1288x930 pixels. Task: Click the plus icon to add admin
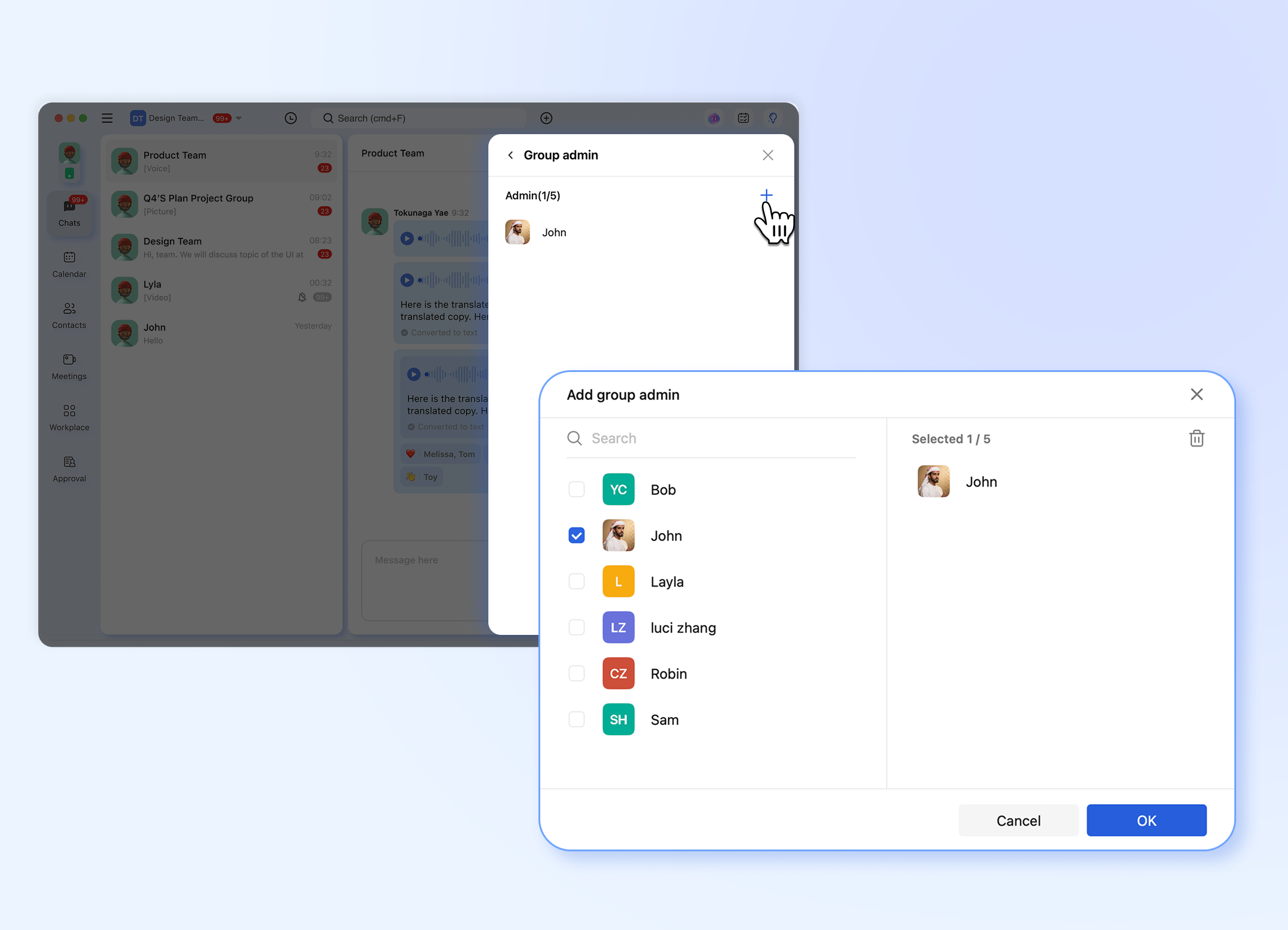pos(766,195)
